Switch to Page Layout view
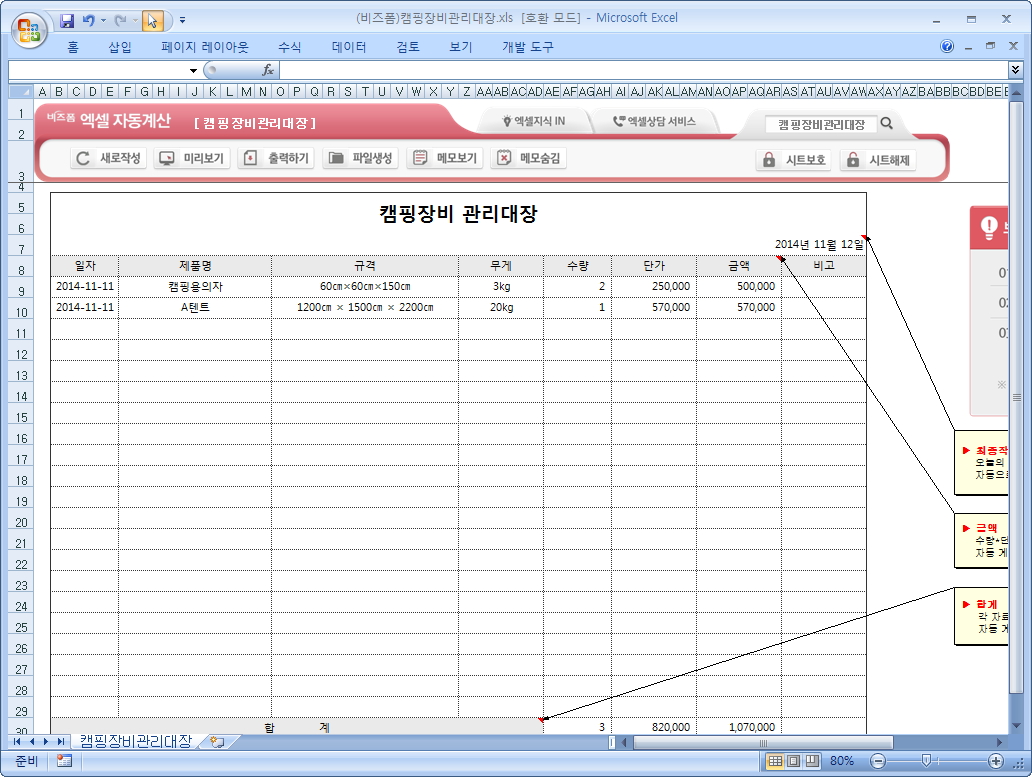Image resolution: width=1032 pixels, height=777 pixels. (793, 761)
